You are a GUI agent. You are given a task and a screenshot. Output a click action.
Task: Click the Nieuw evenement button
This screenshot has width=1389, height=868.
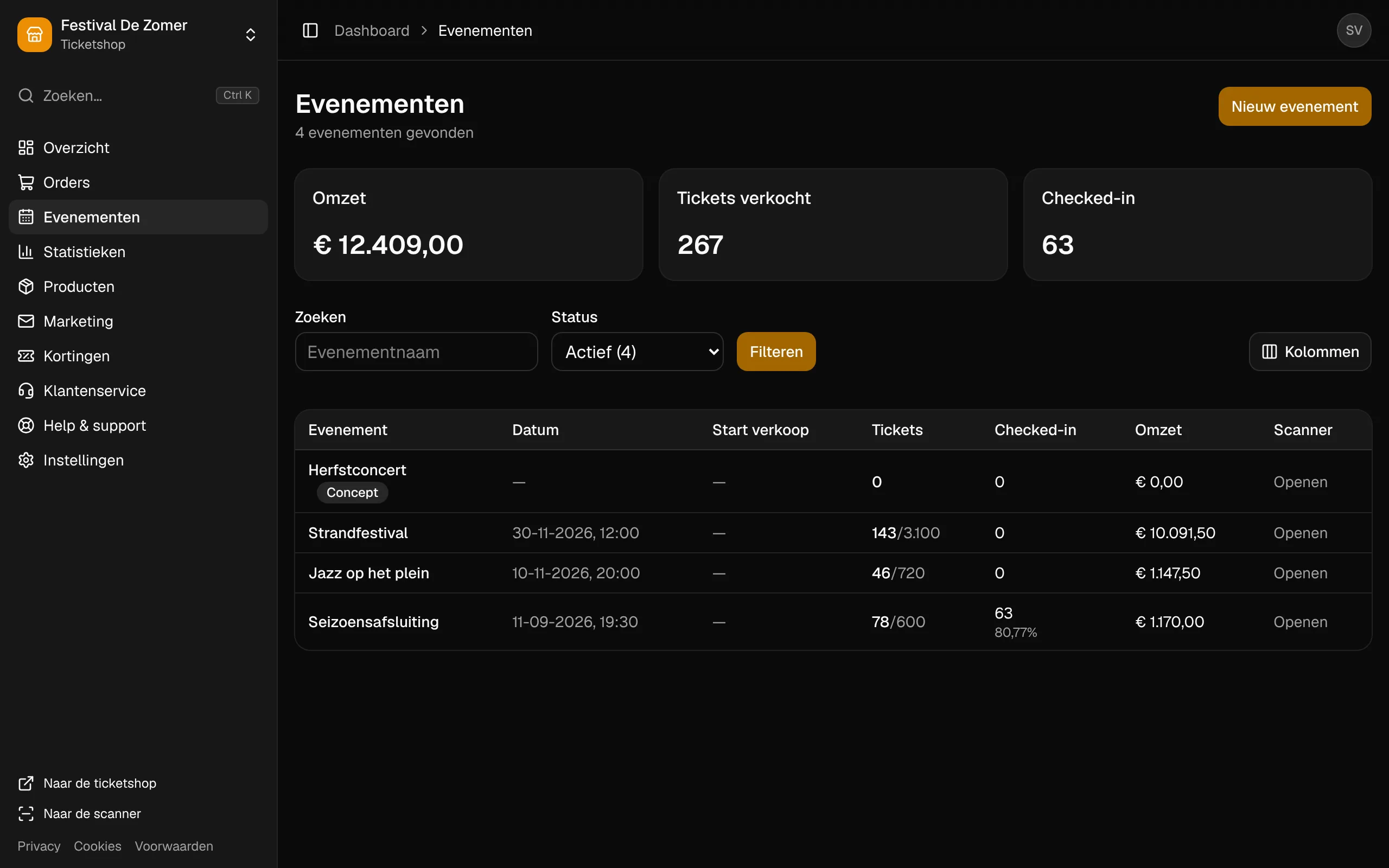[x=1294, y=106]
